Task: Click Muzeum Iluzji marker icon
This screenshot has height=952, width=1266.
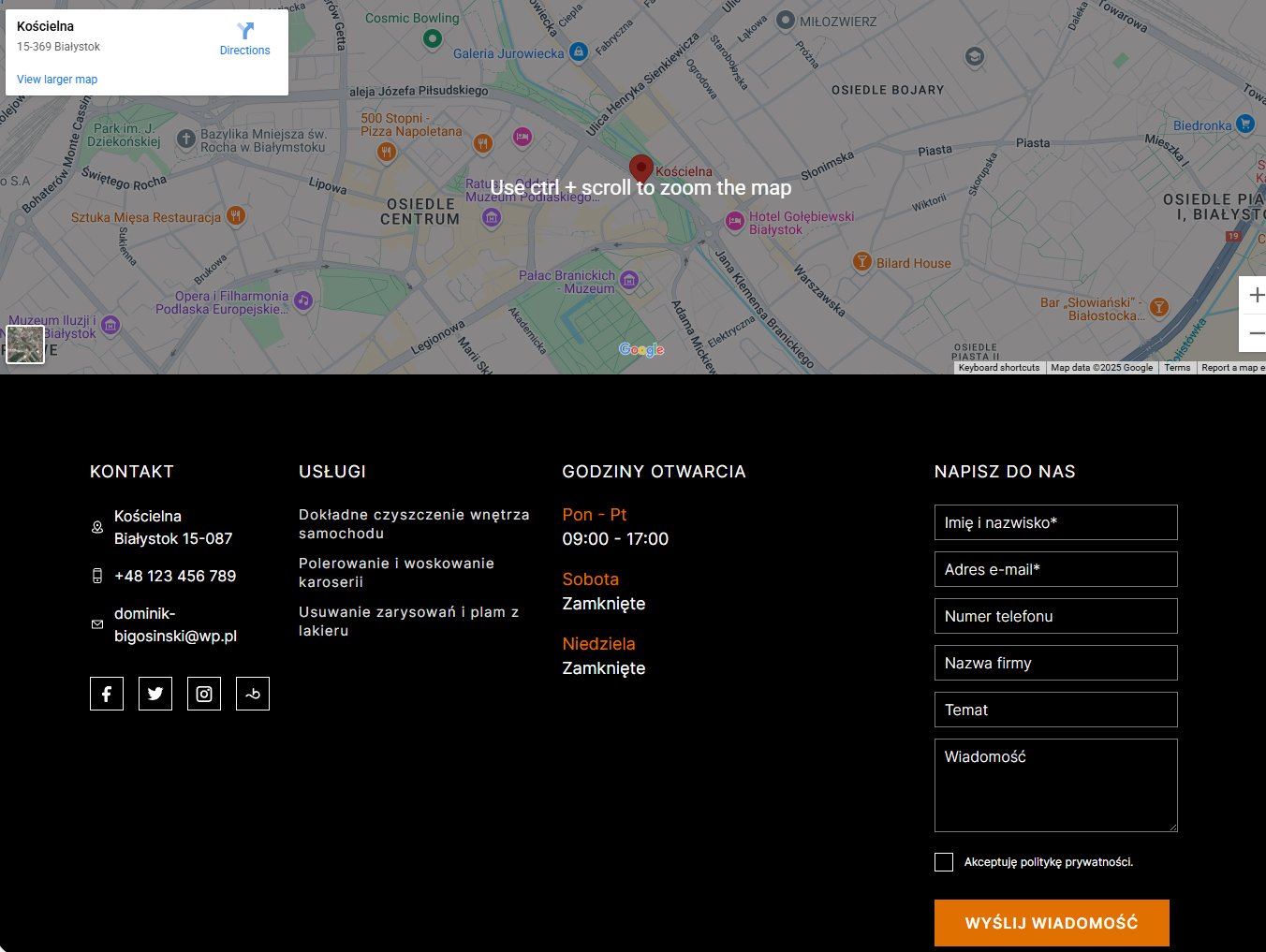Action: tap(110, 325)
